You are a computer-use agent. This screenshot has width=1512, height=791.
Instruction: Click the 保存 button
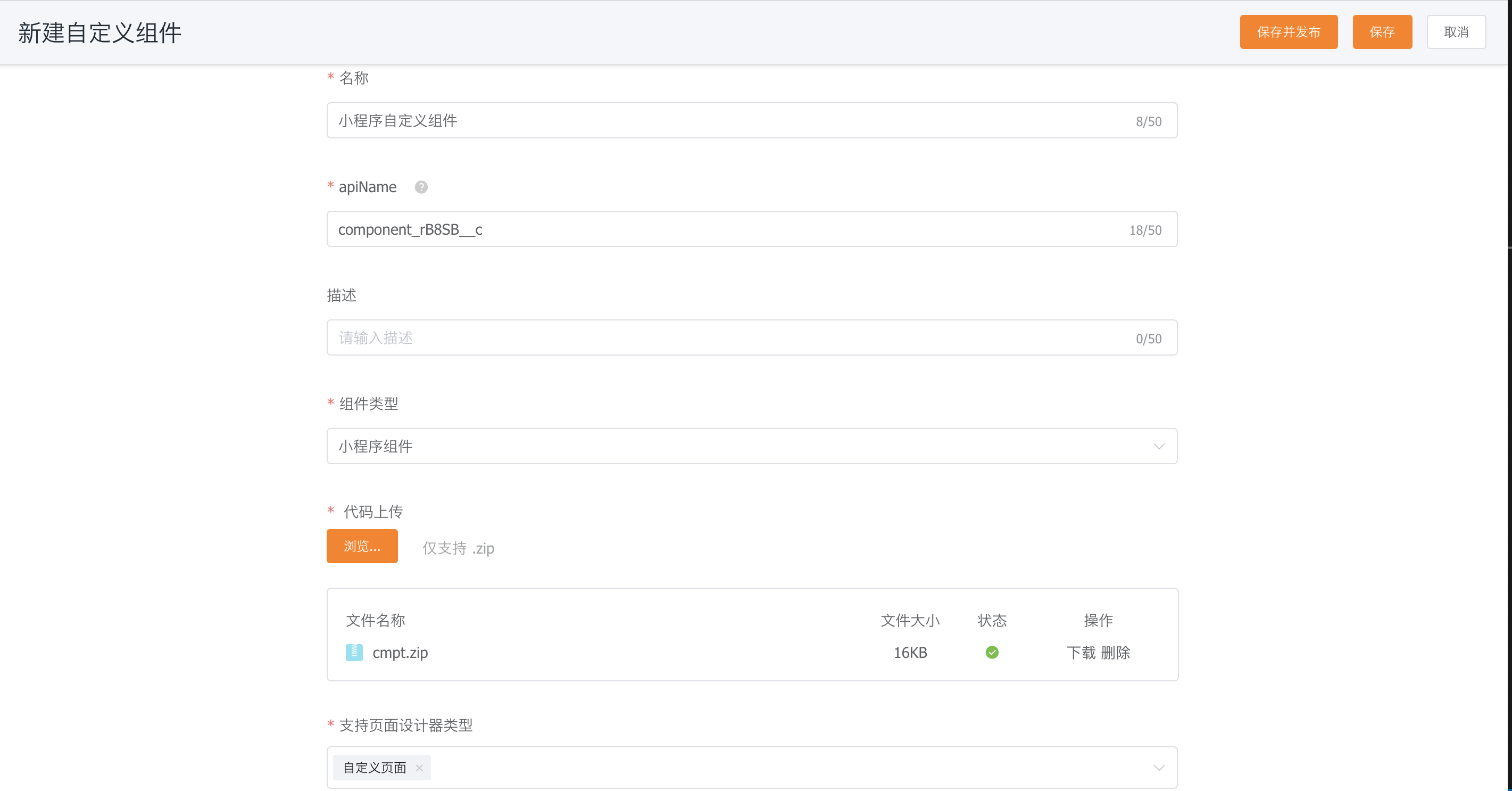[x=1382, y=32]
